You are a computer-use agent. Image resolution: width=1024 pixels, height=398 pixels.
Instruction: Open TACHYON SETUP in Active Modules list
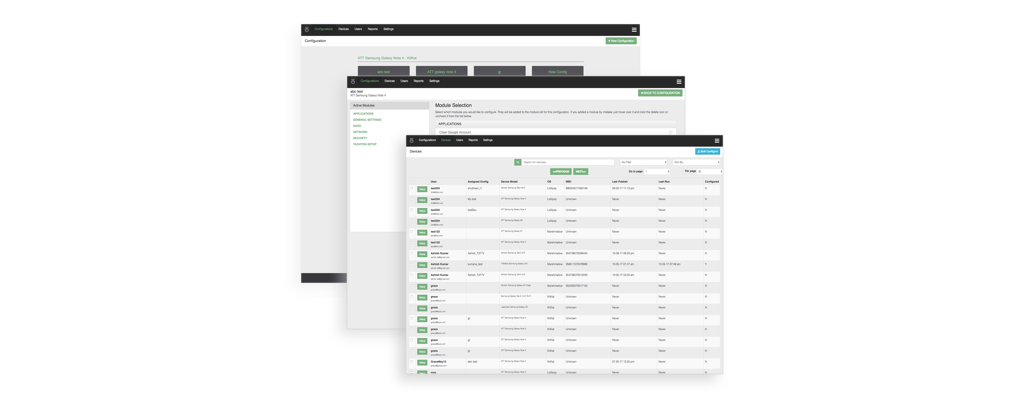coord(365,144)
